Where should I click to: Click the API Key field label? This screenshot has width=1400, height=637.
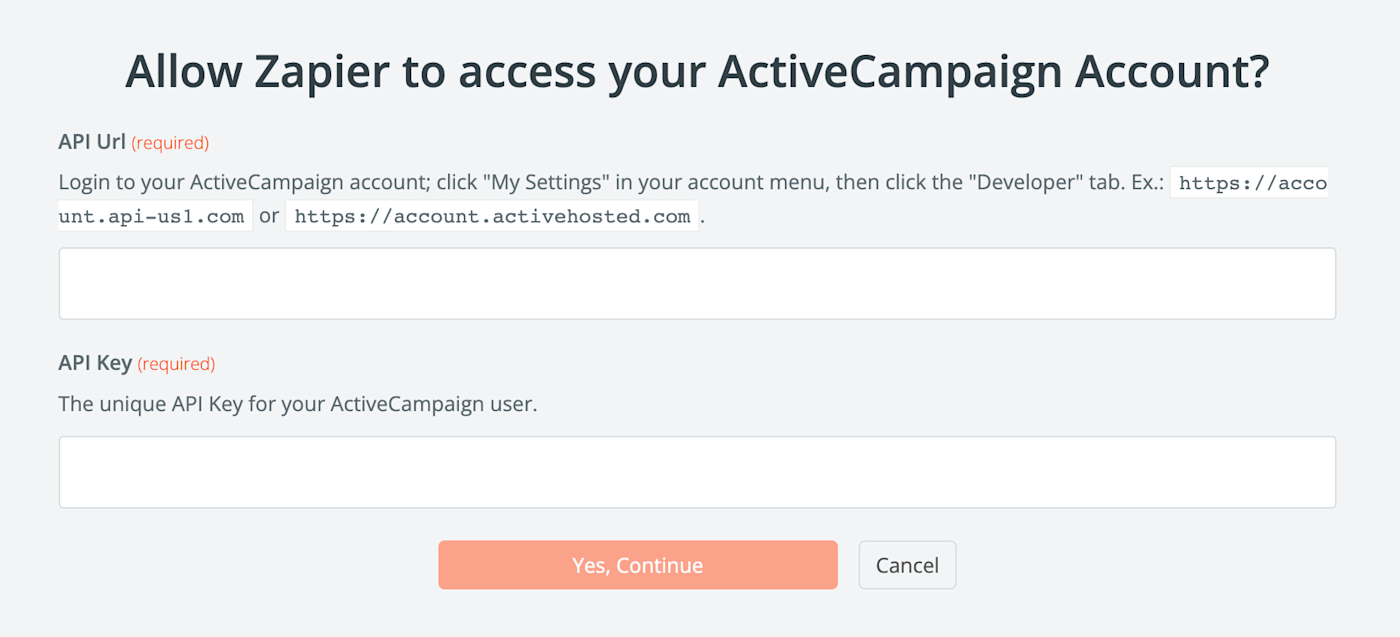pyautogui.click(x=95, y=363)
